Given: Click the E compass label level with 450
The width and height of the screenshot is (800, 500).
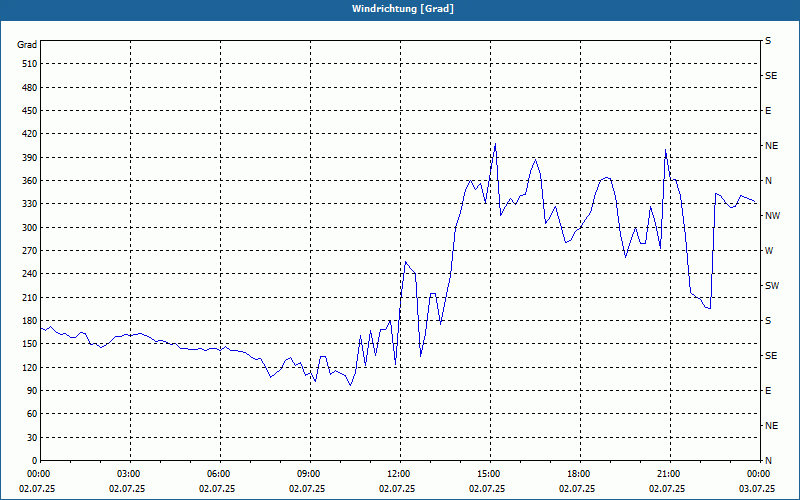Looking at the screenshot, I should (x=768, y=111).
